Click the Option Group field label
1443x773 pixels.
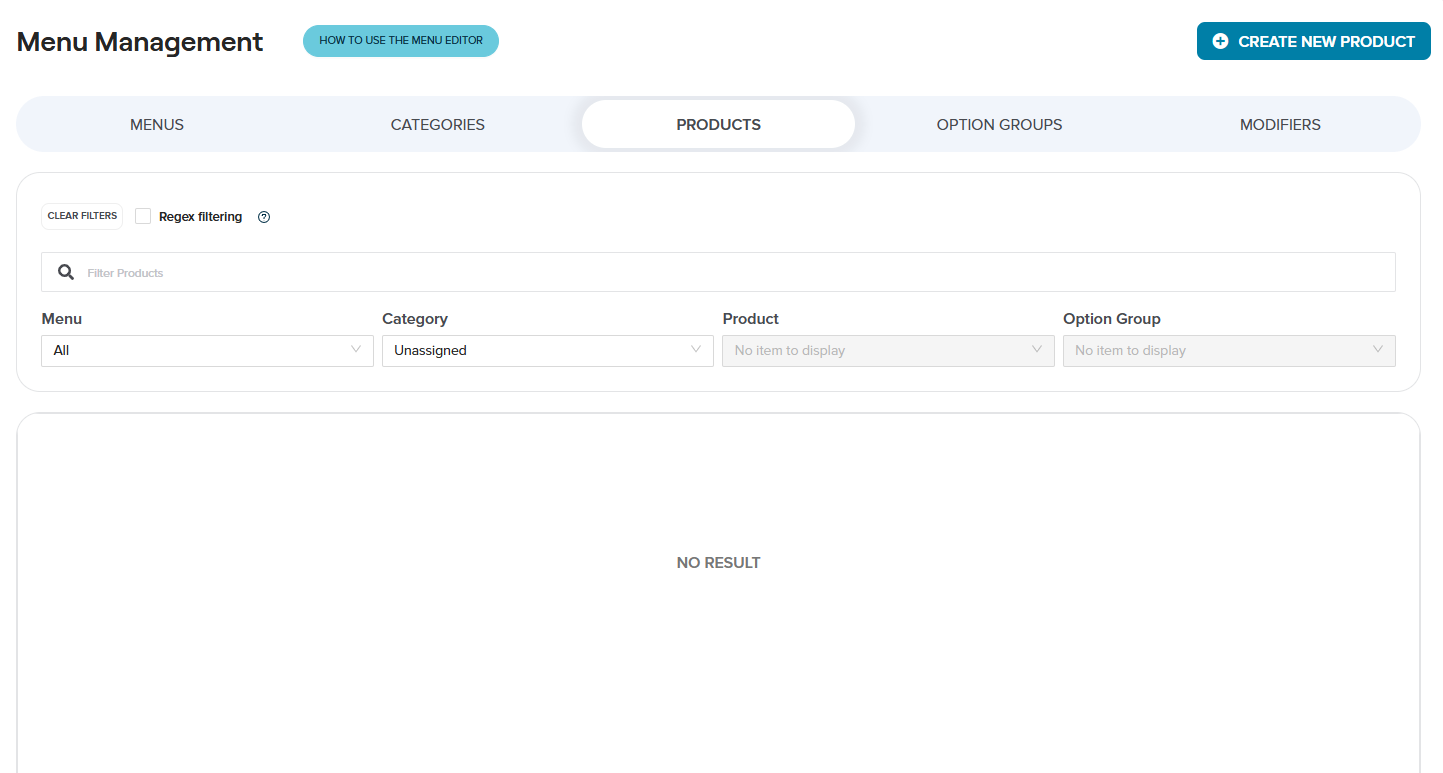[x=1112, y=319]
